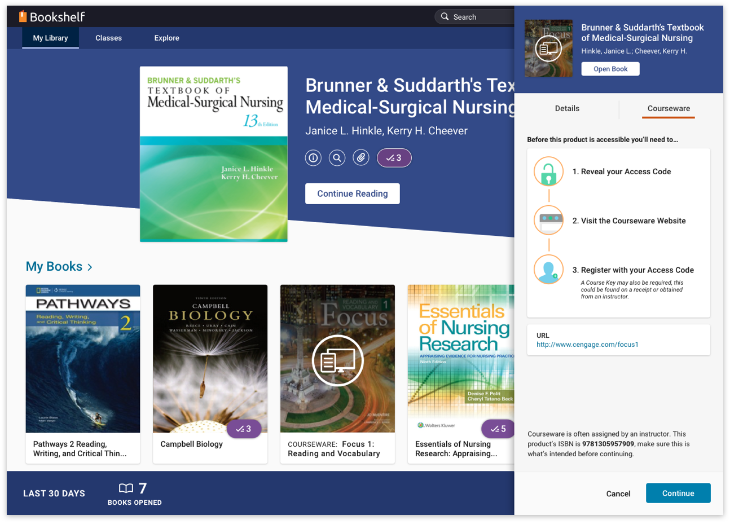Click inside the Search field
The image size is (729, 522).
476,17
